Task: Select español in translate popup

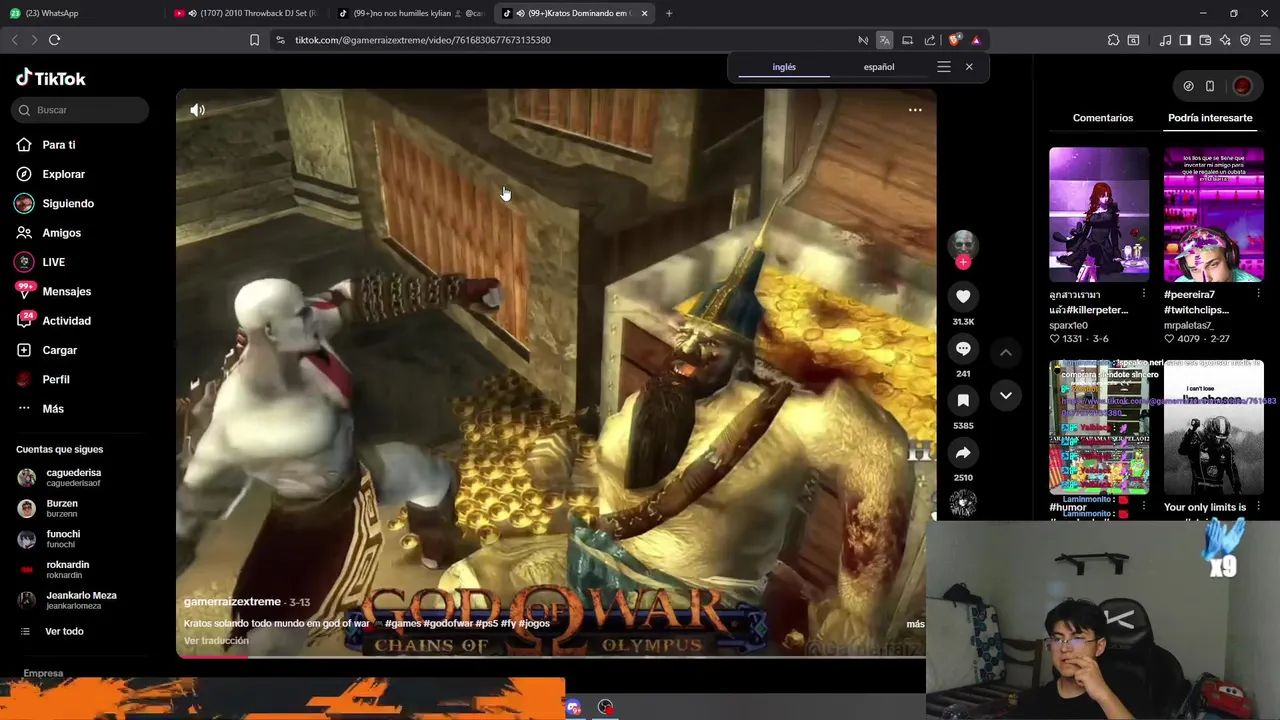Action: (879, 67)
